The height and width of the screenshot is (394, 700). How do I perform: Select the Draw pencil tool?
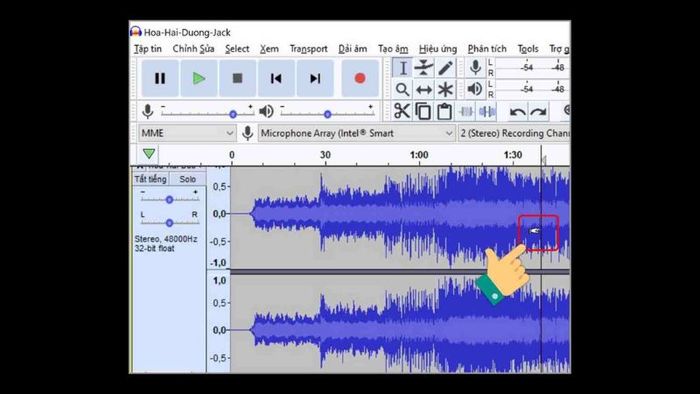(x=445, y=68)
